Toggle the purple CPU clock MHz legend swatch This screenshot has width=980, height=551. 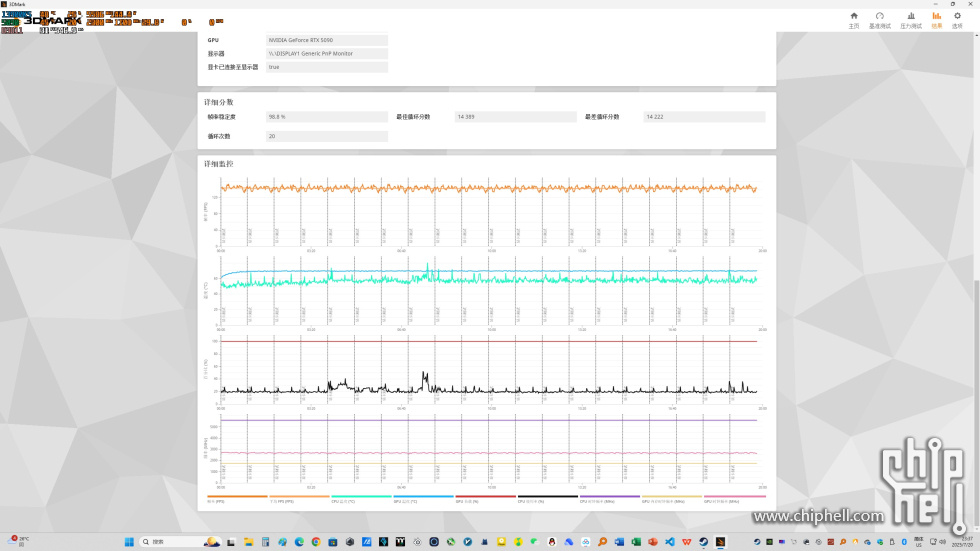click(x=610, y=497)
